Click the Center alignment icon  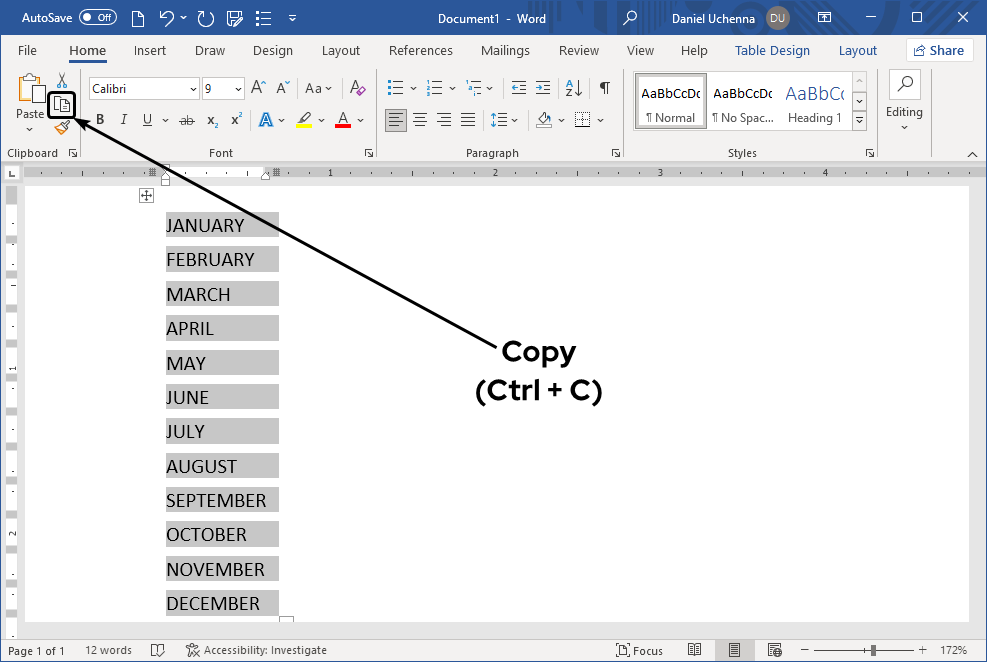pos(420,120)
